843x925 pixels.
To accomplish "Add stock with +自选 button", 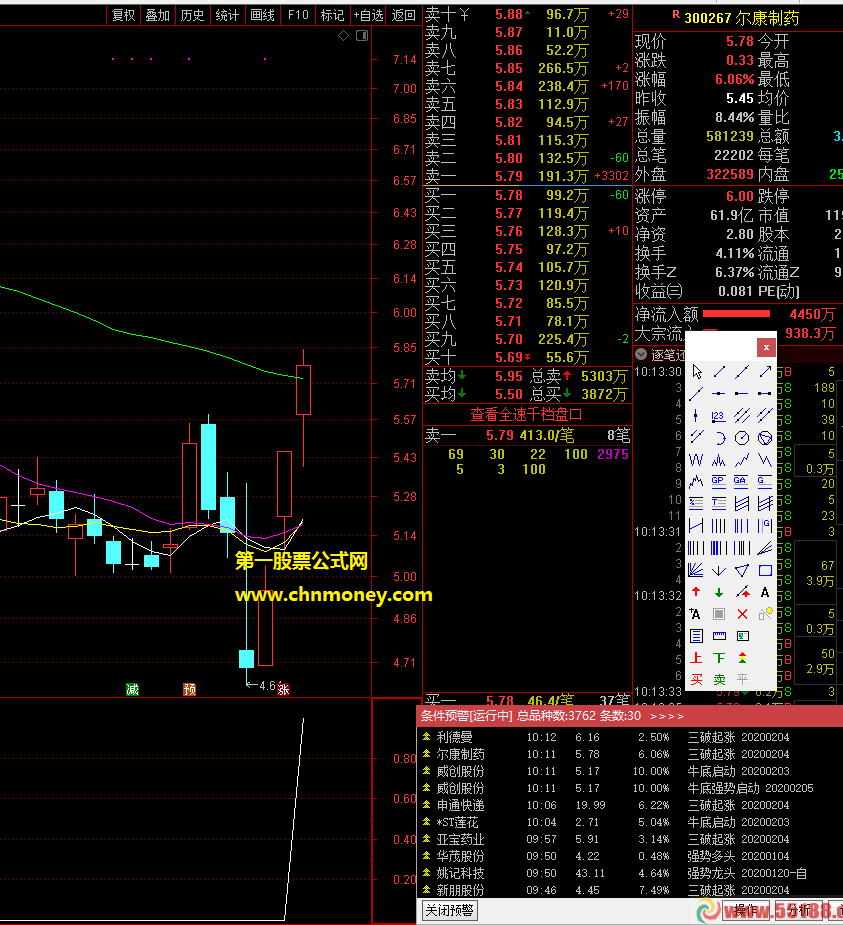I will coord(368,15).
